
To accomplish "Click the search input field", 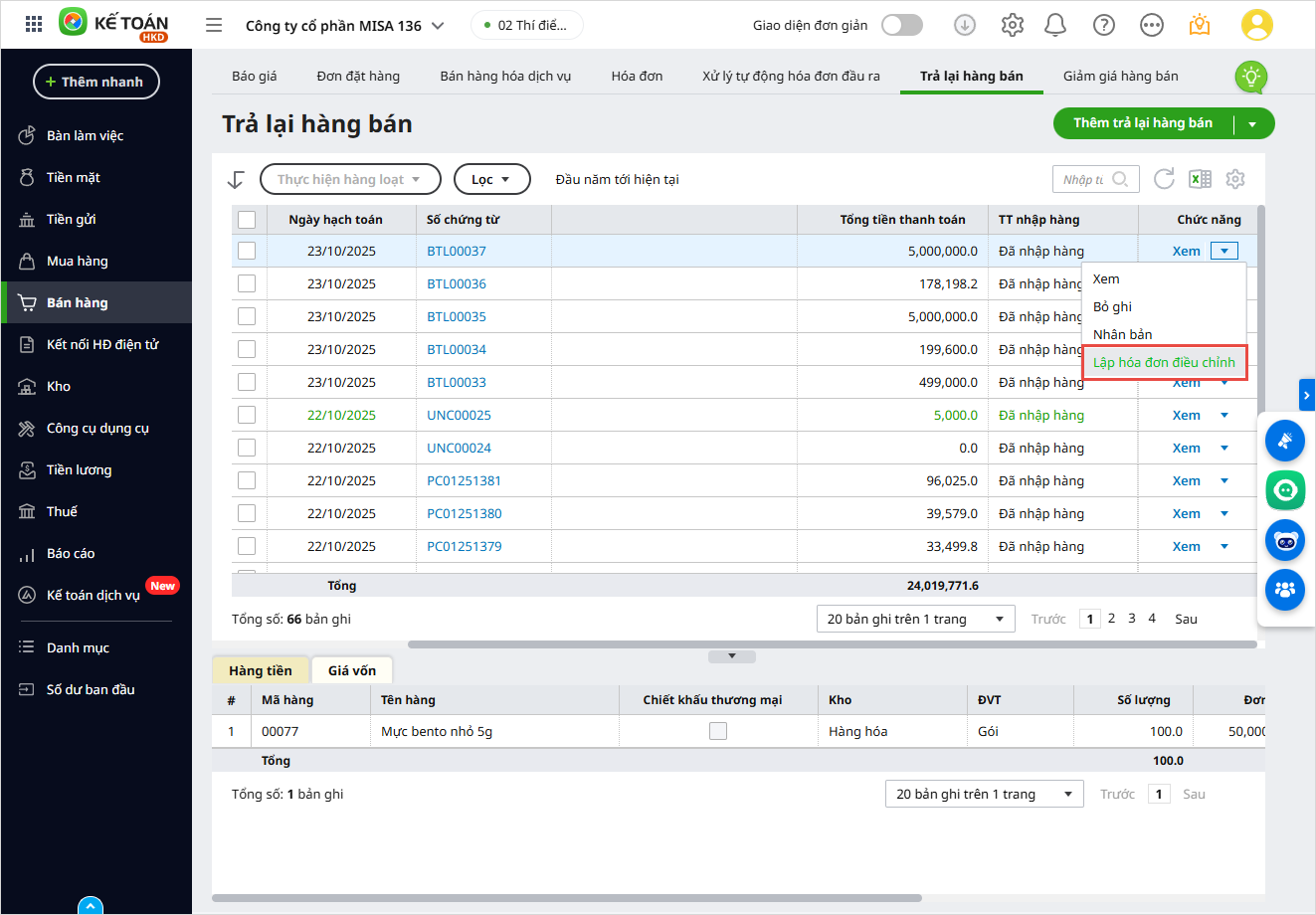I will pos(1084,179).
